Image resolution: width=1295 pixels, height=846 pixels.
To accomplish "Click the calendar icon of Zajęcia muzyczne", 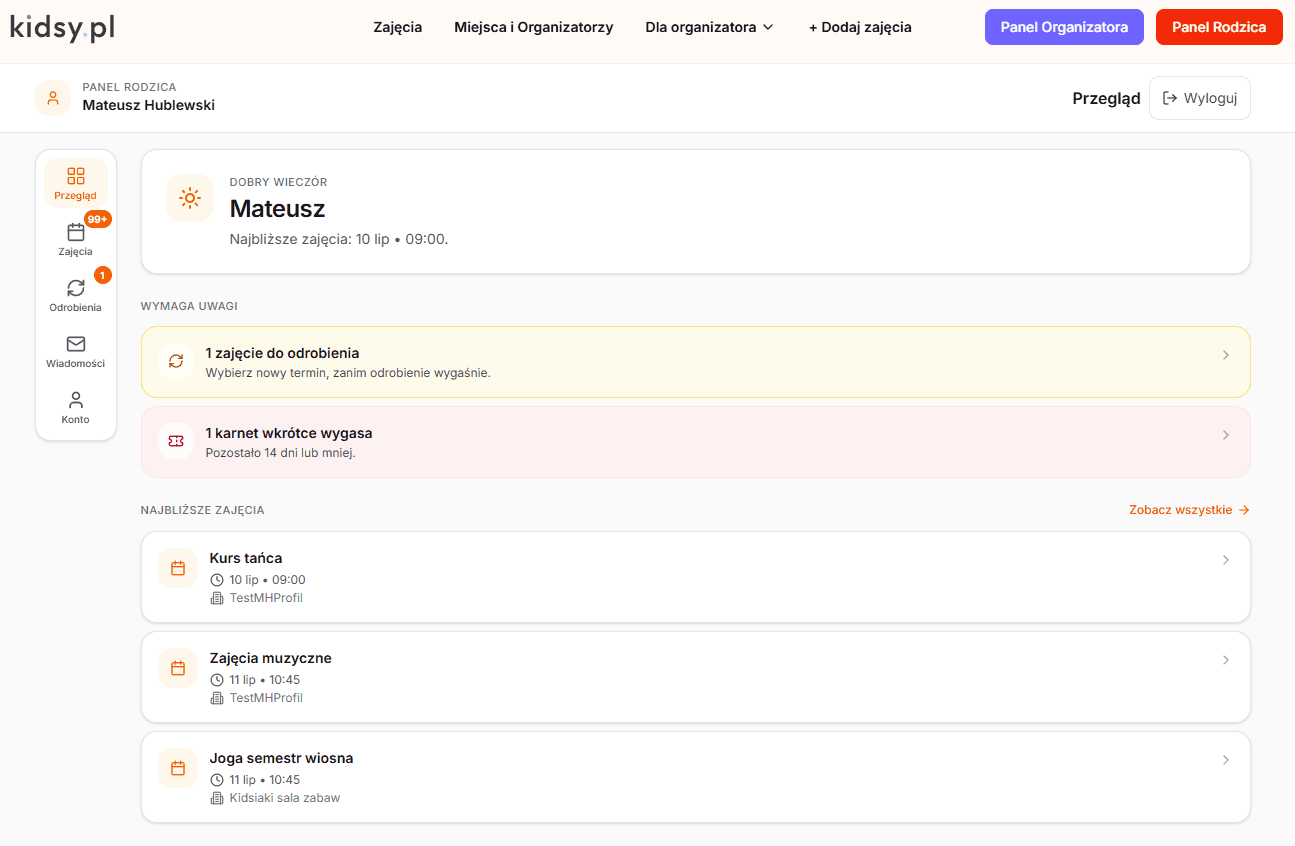I will pos(178,668).
